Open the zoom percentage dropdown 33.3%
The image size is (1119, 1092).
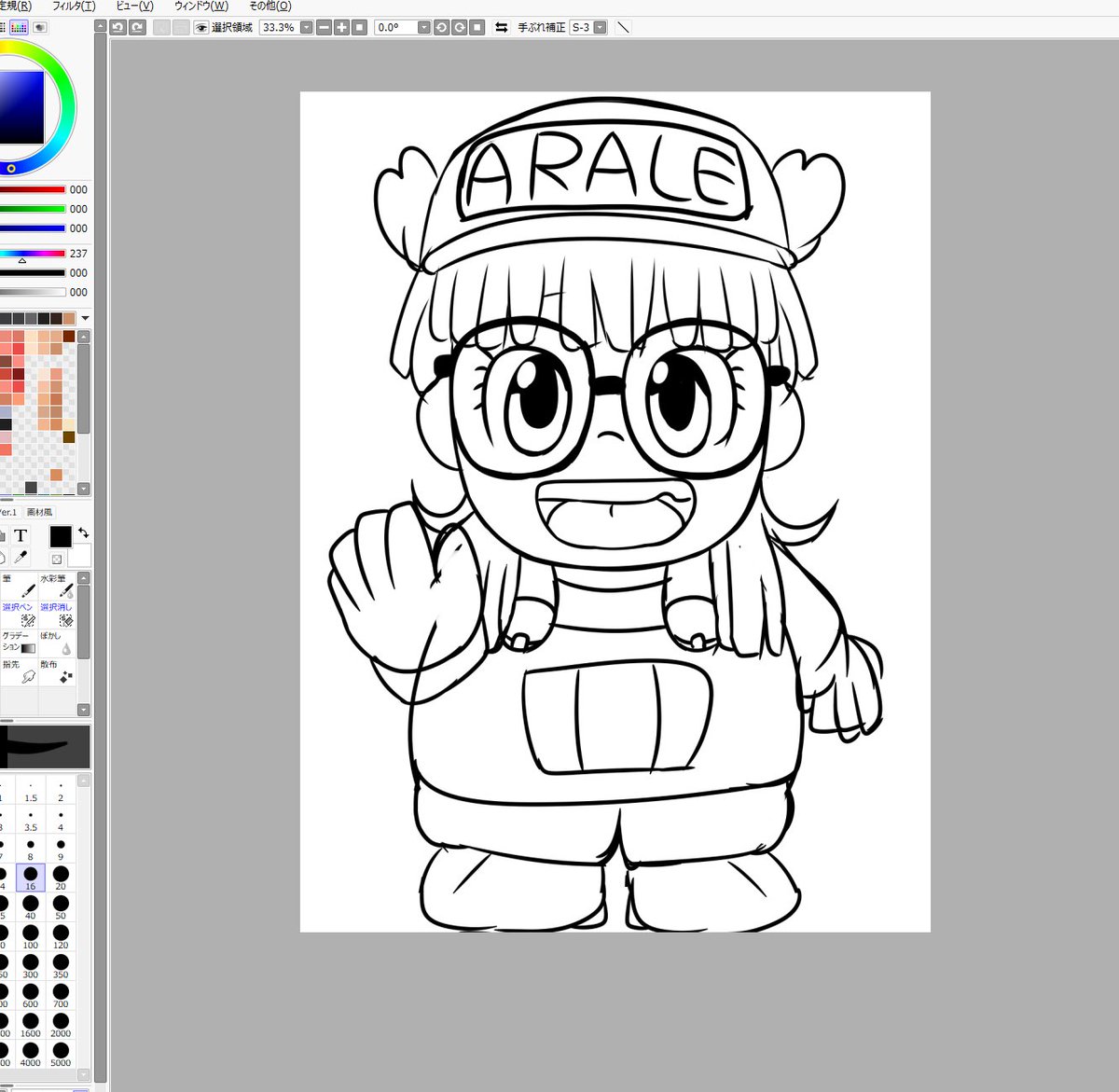306,27
